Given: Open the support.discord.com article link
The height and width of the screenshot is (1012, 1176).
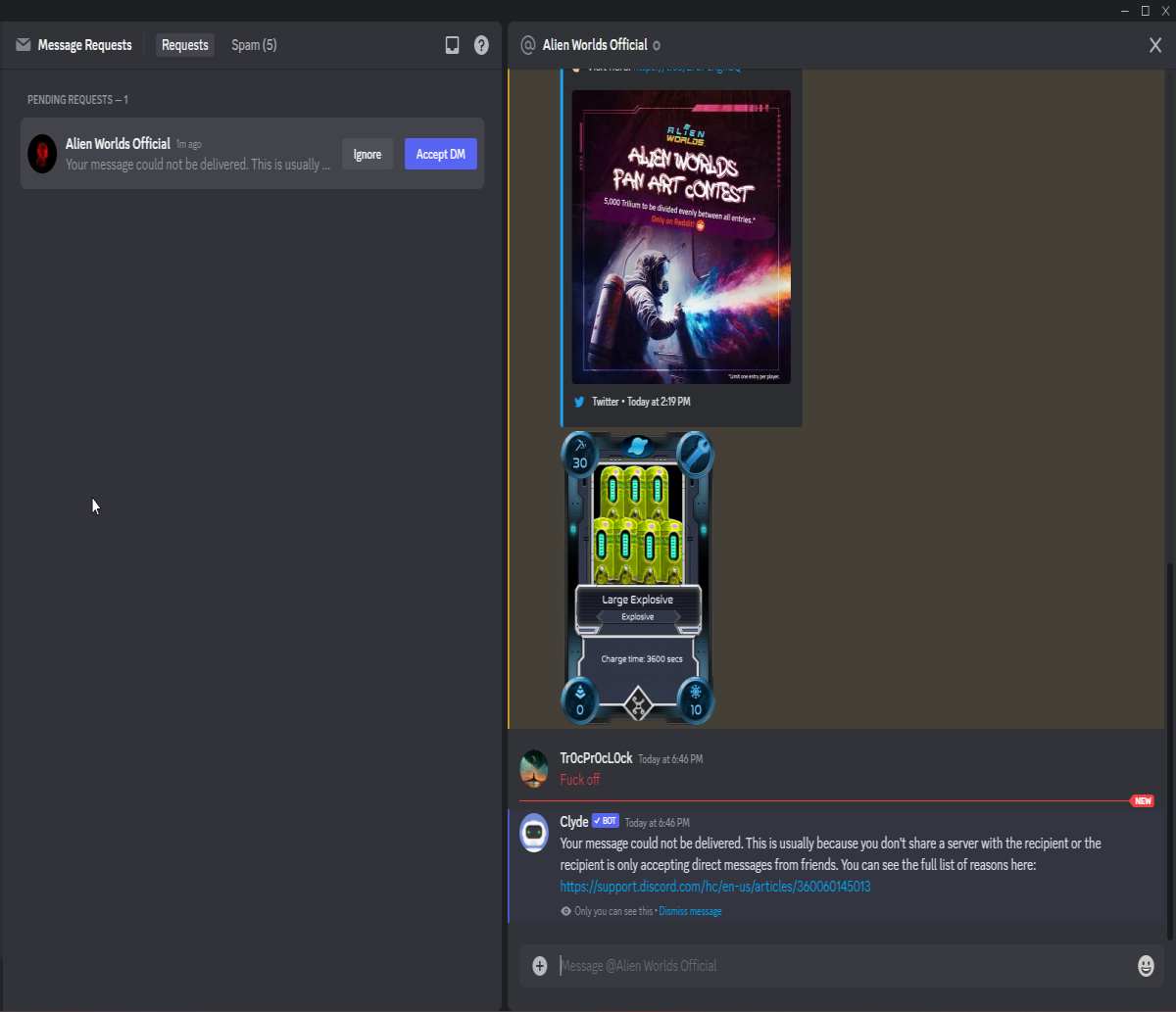Looking at the screenshot, I should pyautogui.click(x=715, y=887).
